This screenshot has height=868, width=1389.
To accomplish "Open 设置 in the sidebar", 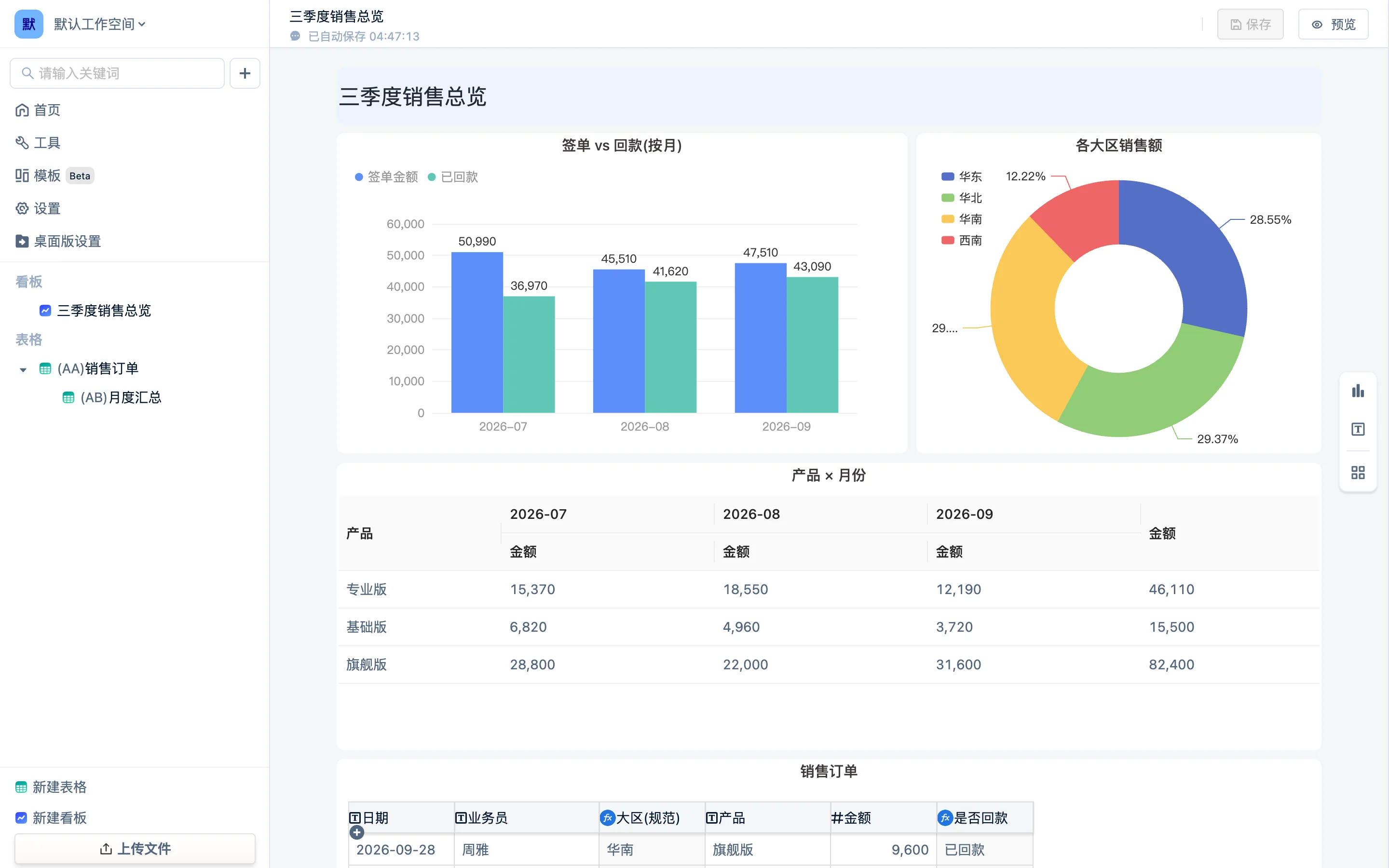I will point(38,208).
